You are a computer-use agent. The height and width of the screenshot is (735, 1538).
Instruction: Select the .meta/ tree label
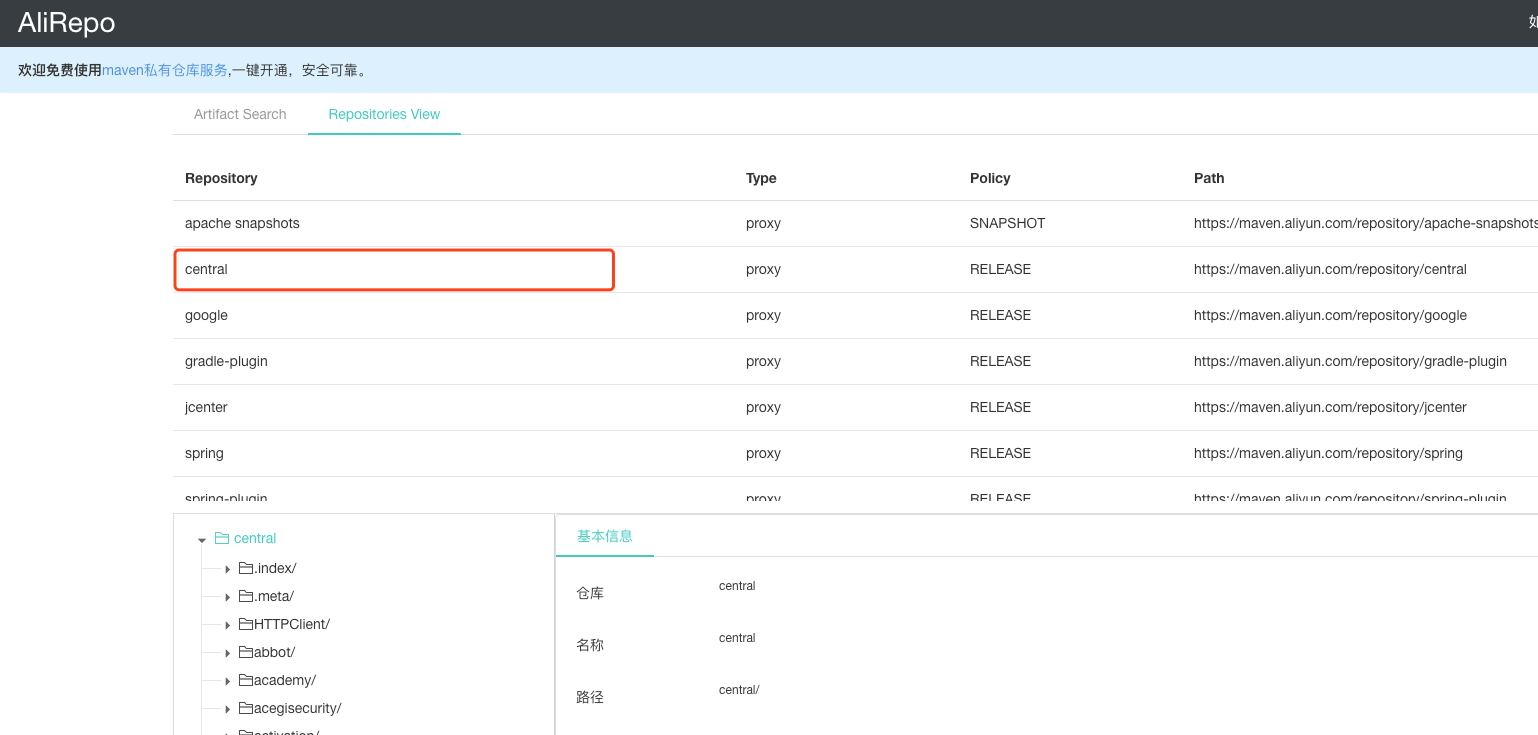point(274,596)
